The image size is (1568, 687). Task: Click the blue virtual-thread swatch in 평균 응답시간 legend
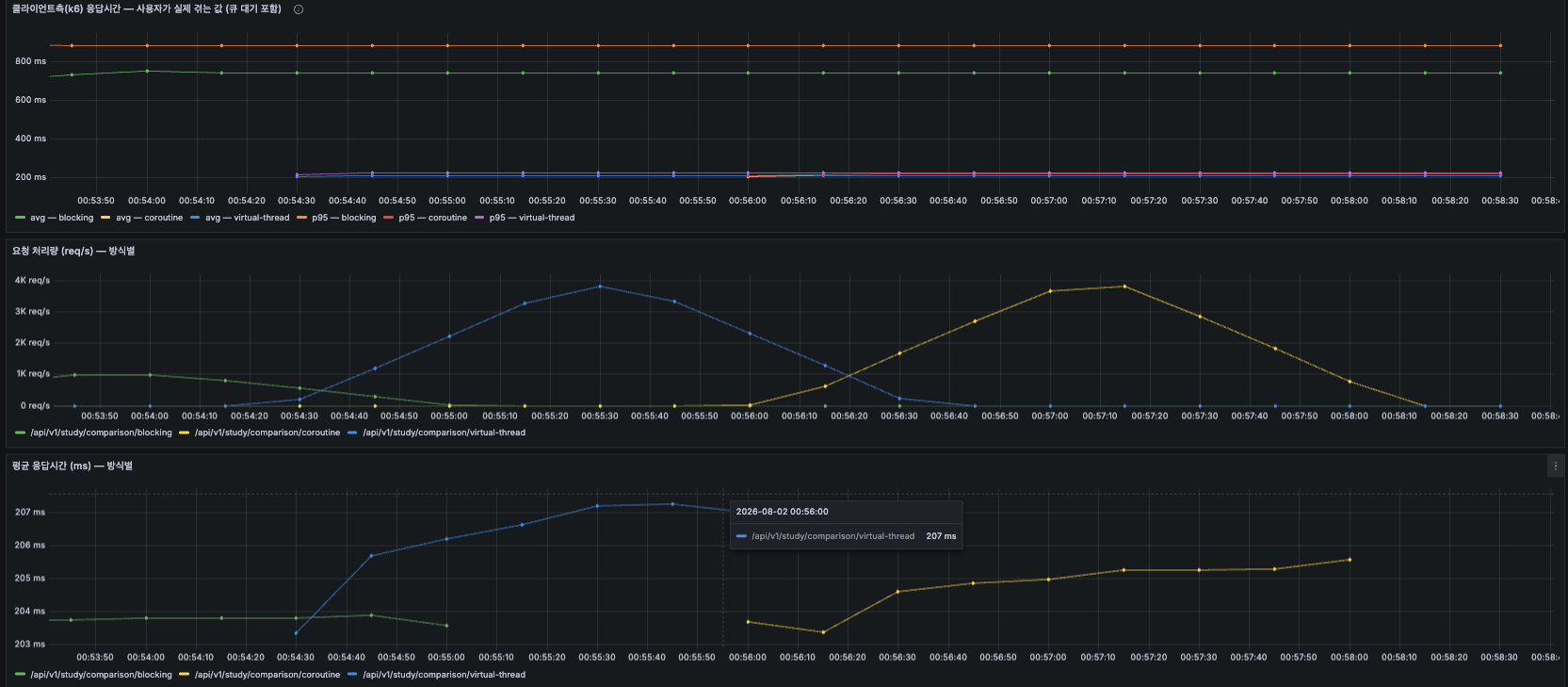point(353,675)
